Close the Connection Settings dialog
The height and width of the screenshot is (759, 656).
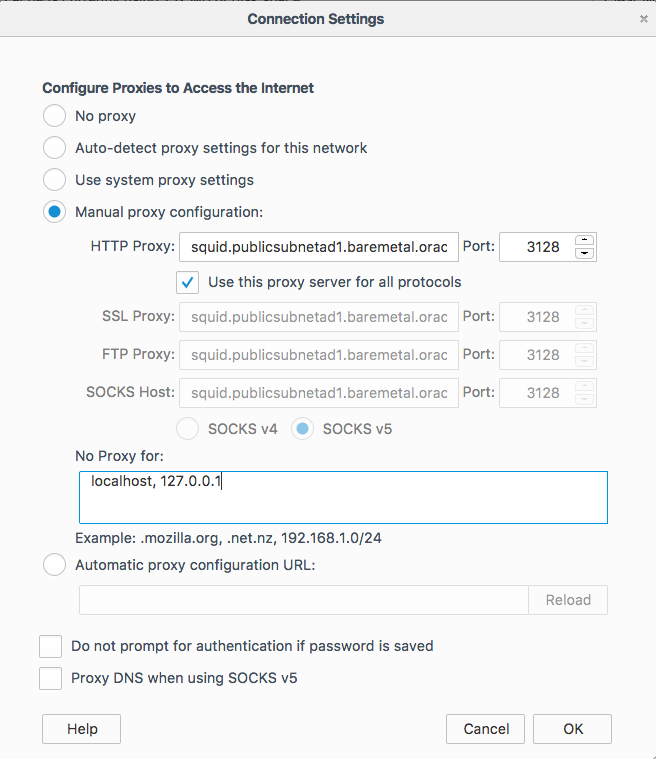pos(643,19)
